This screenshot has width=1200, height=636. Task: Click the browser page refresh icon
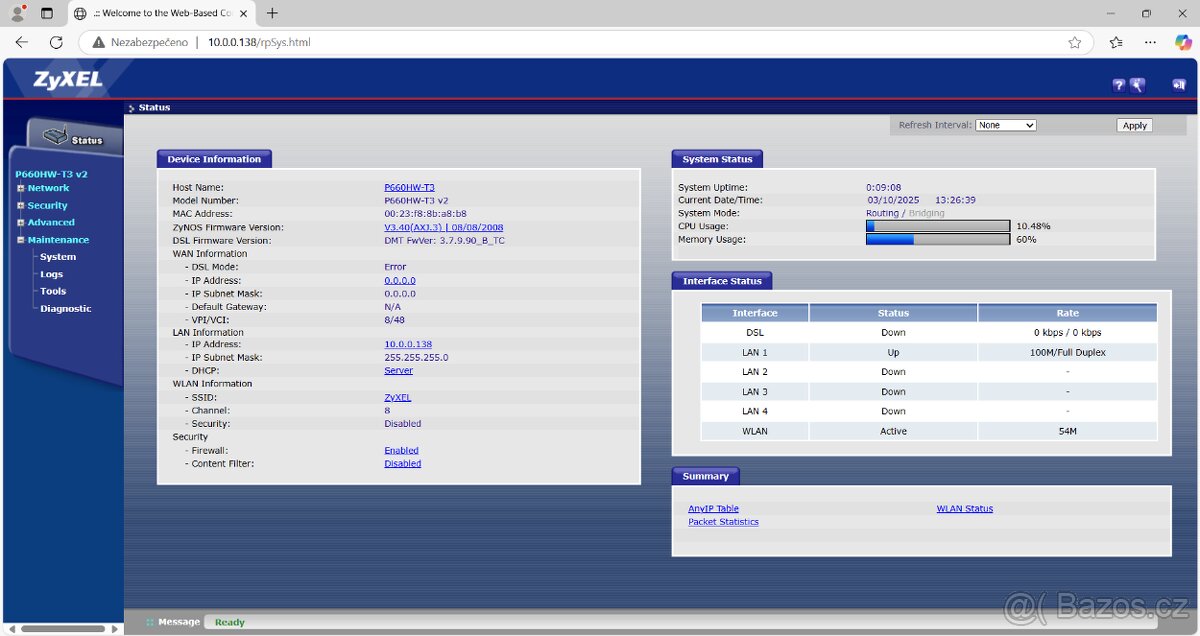click(56, 43)
